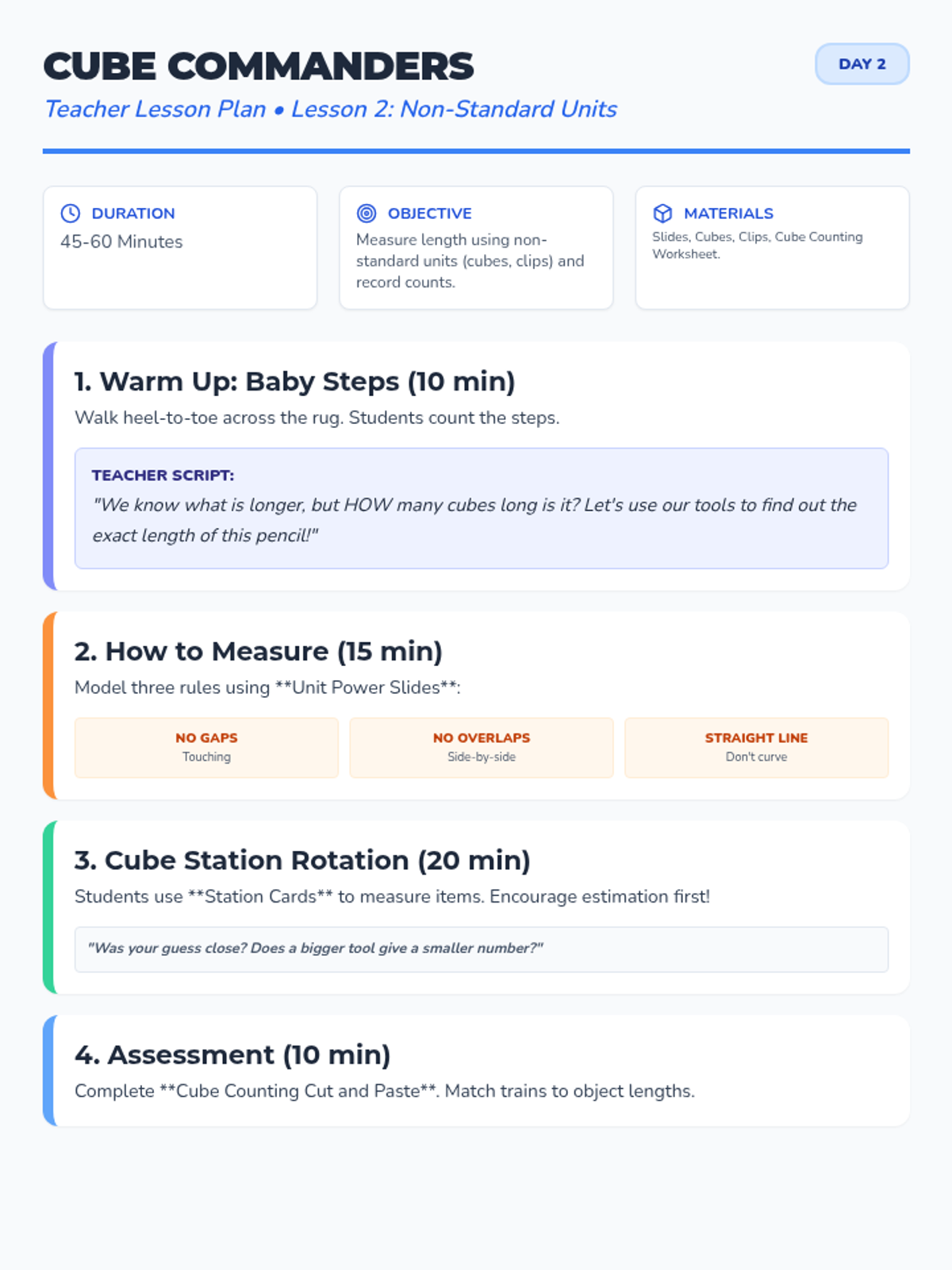
Task: Click the materials list text
Action: click(x=757, y=245)
